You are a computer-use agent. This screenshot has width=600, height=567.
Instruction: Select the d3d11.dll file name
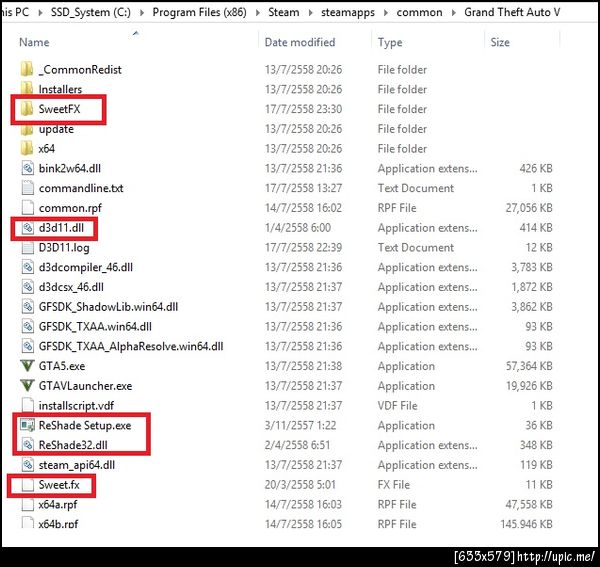(x=61, y=228)
